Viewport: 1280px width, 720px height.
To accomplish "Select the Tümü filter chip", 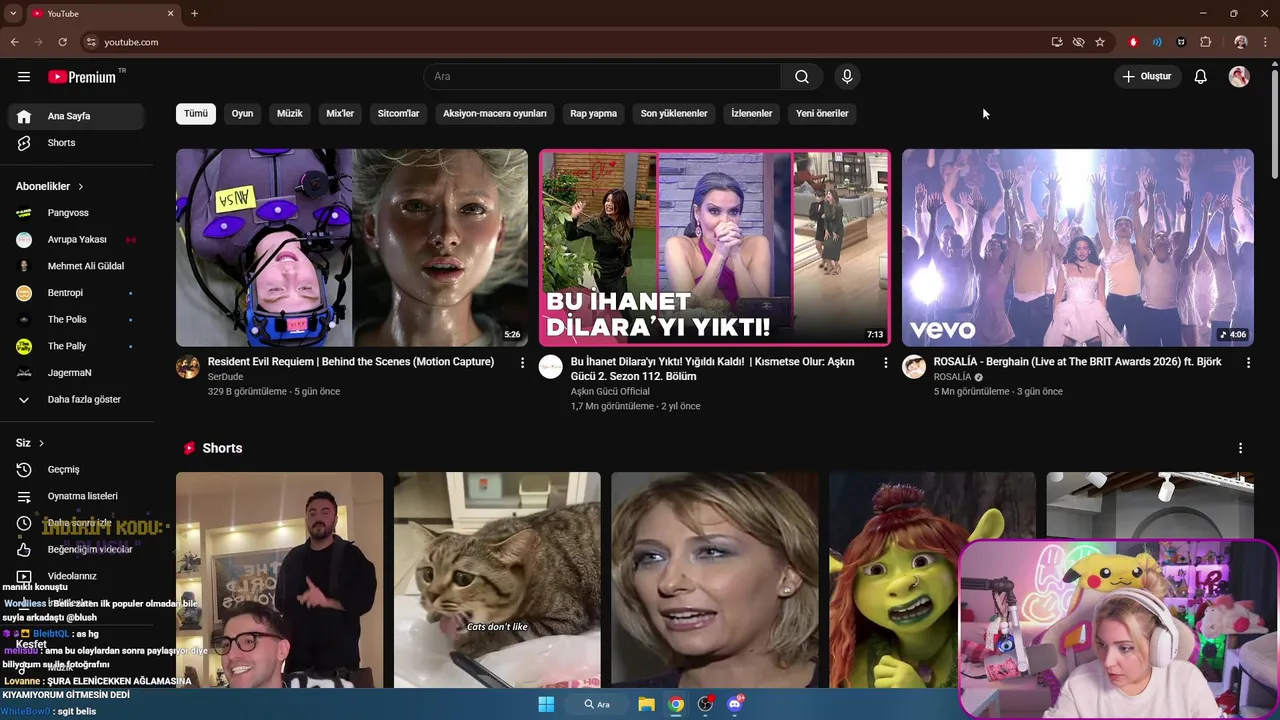I will coord(196,114).
